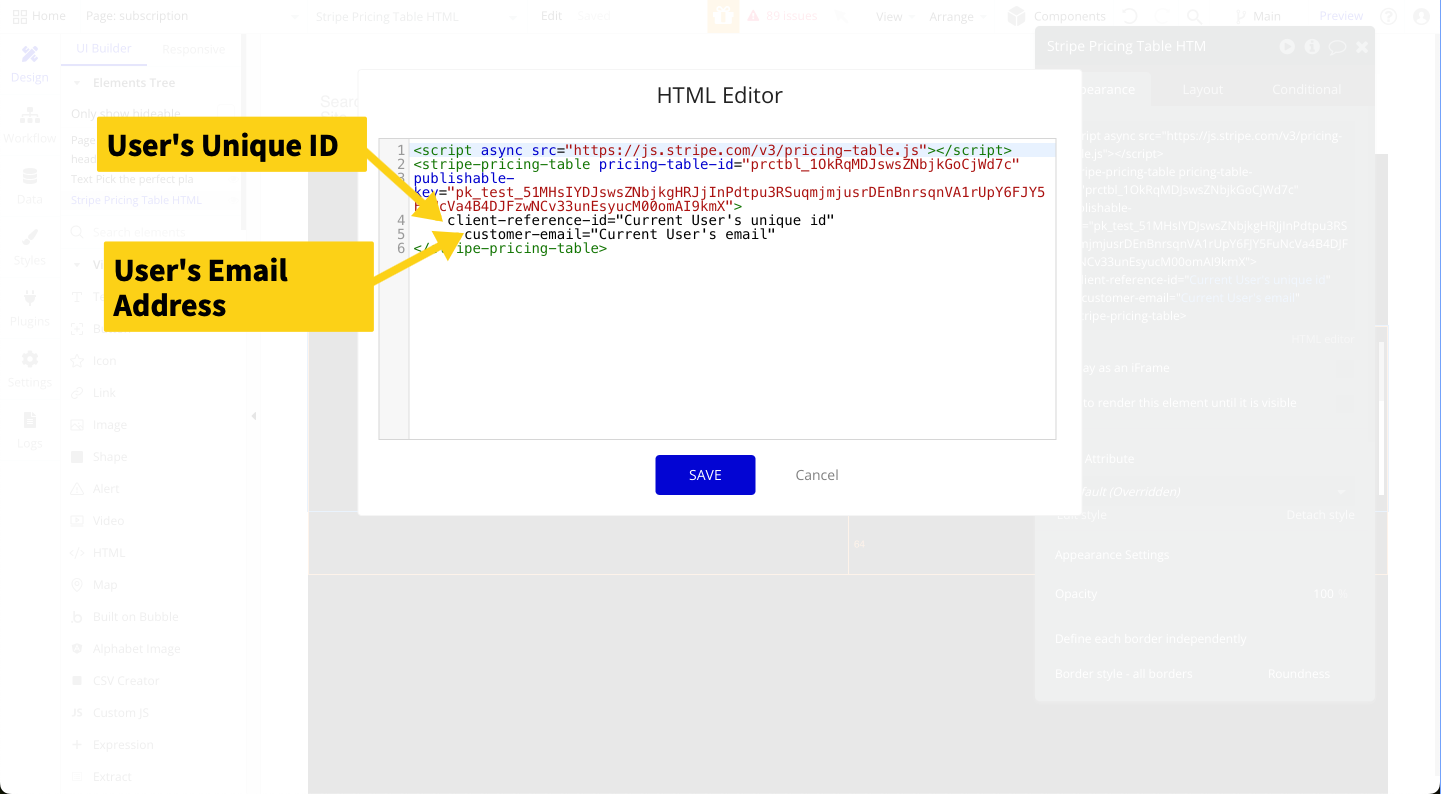Image resolution: width=1441 pixels, height=794 pixels.
Task: Switch to the Layout tab
Action: 1202,89
